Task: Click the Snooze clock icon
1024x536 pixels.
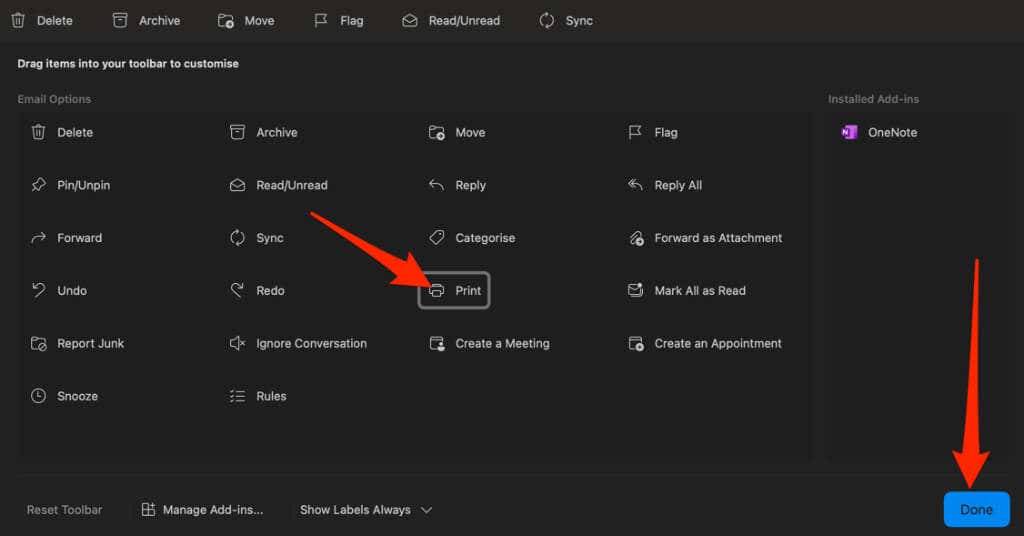Action: [38, 396]
